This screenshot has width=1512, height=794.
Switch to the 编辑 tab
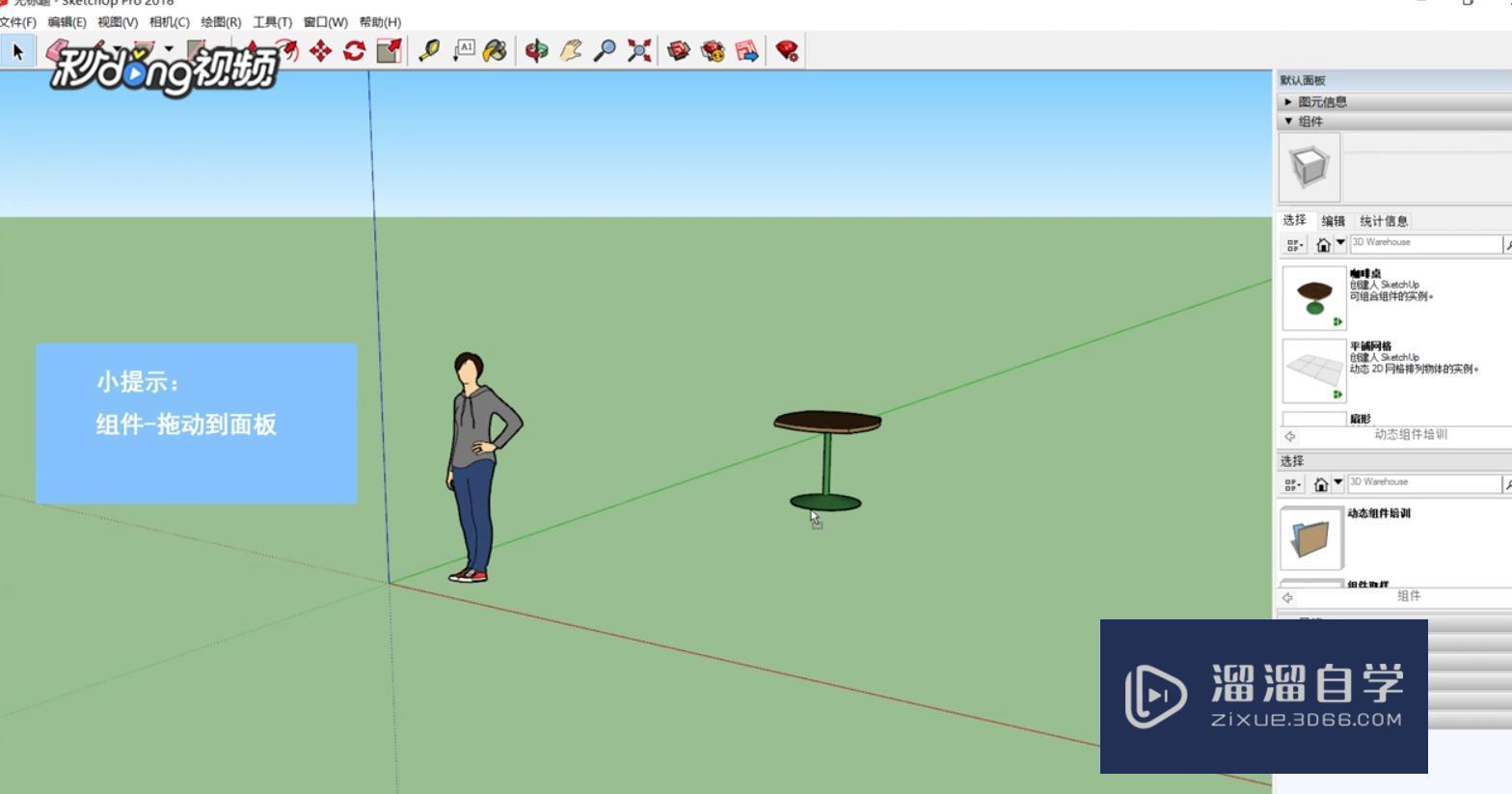pyautogui.click(x=1334, y=221)
